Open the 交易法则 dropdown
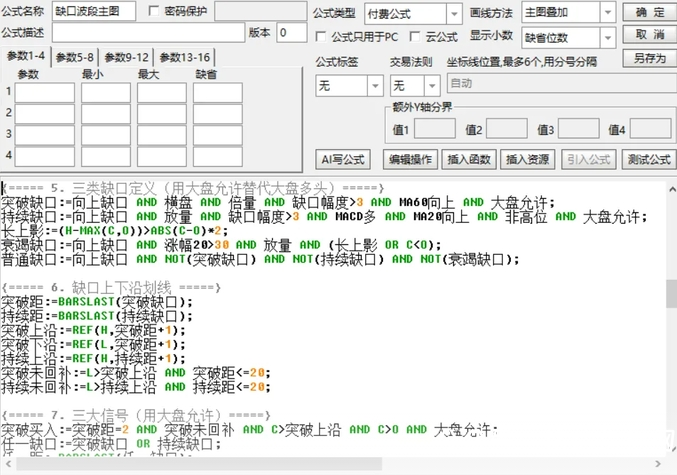 (415, 86)
